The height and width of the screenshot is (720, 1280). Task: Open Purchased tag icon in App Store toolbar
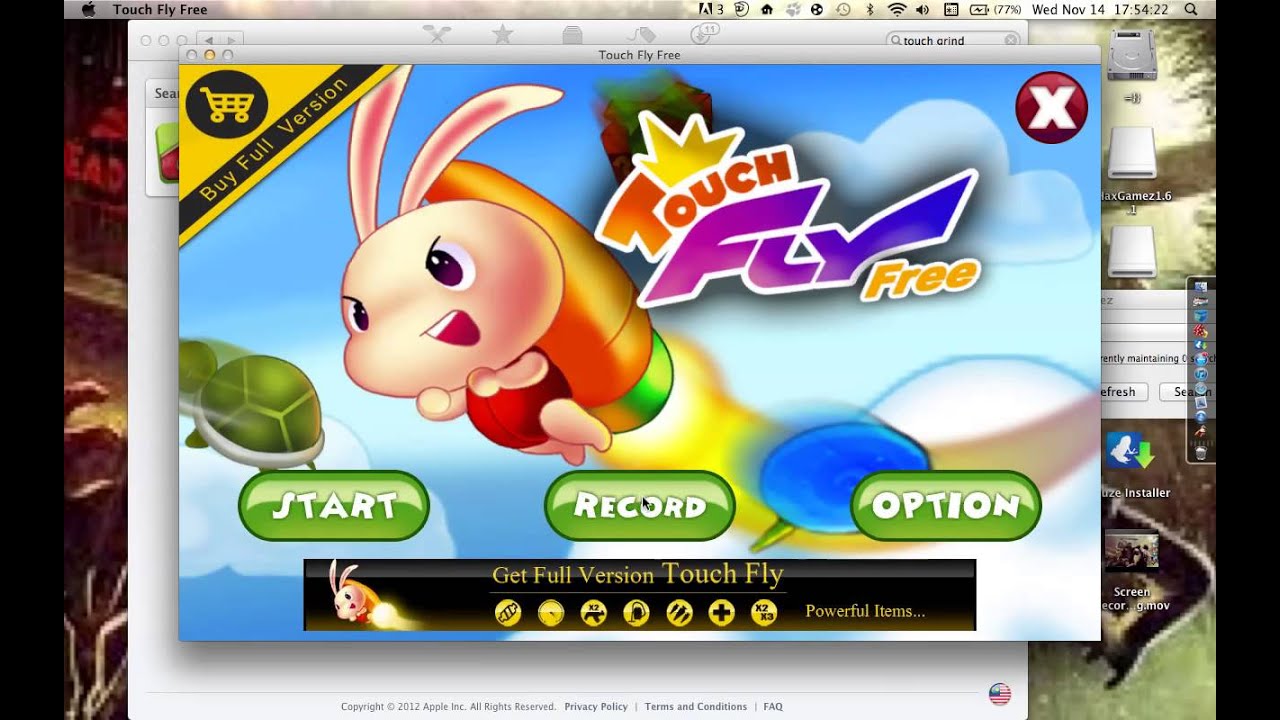point(641,35)
